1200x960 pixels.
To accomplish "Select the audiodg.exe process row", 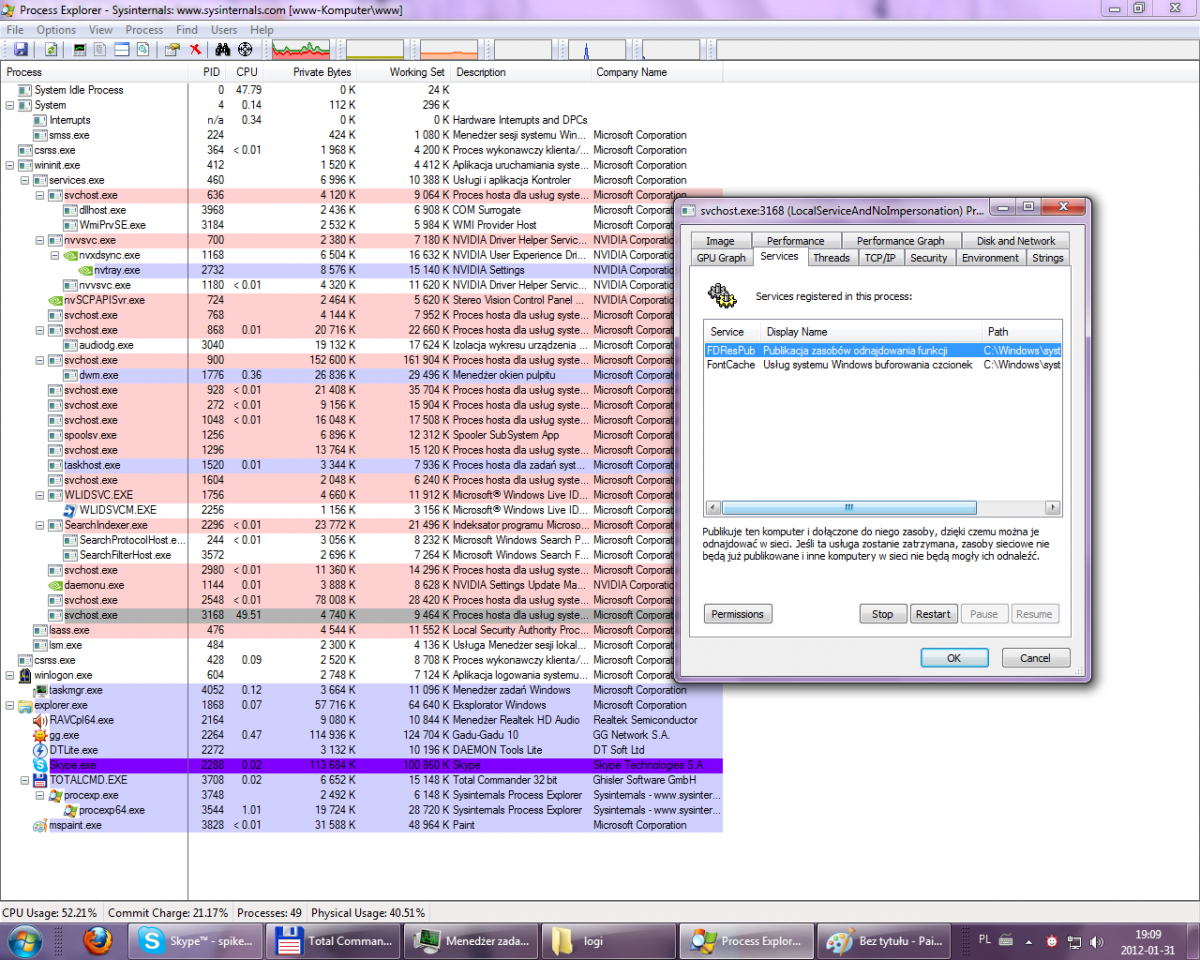I will coord(360,345).
